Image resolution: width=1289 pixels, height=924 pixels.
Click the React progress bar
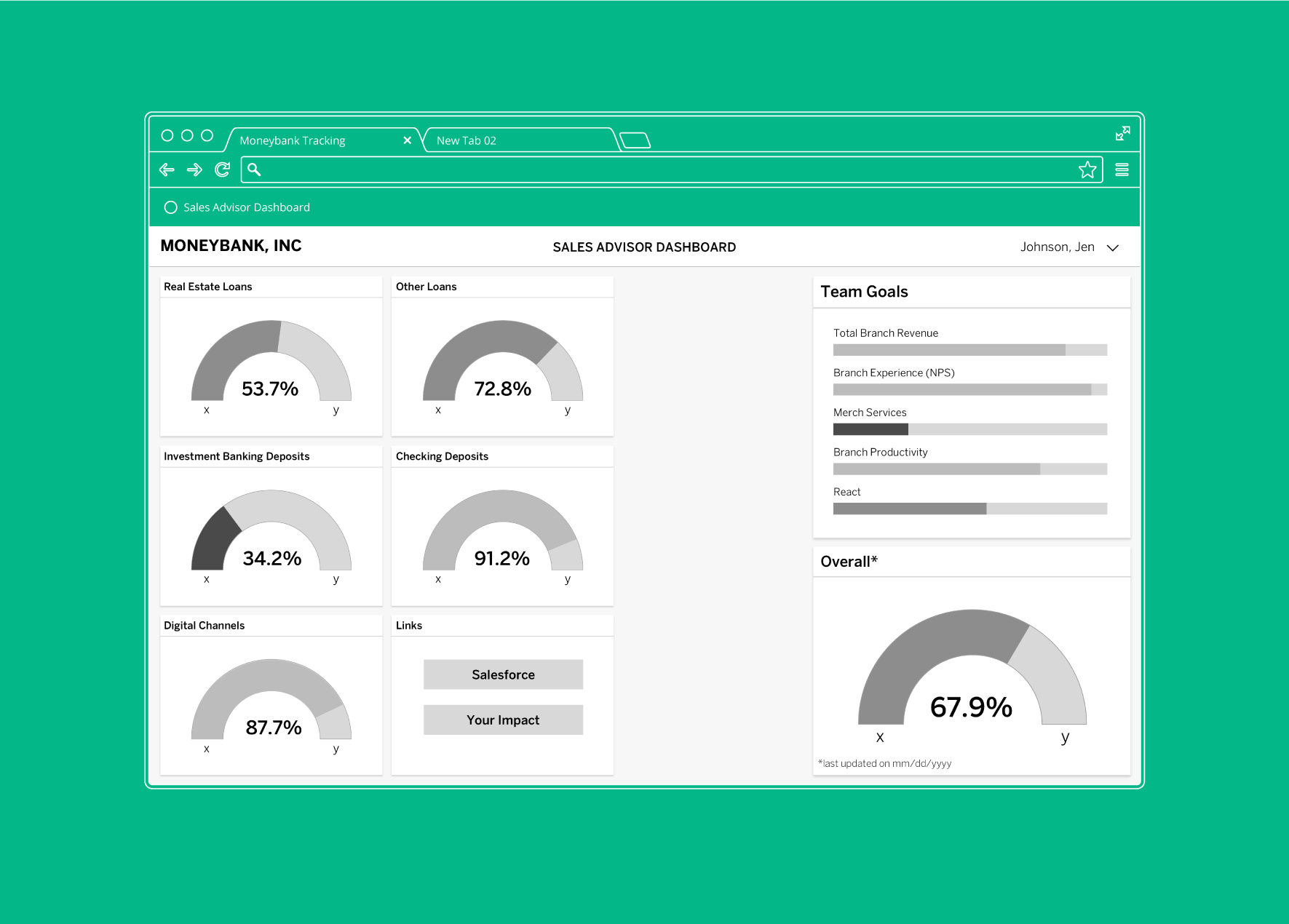(970, 509)
